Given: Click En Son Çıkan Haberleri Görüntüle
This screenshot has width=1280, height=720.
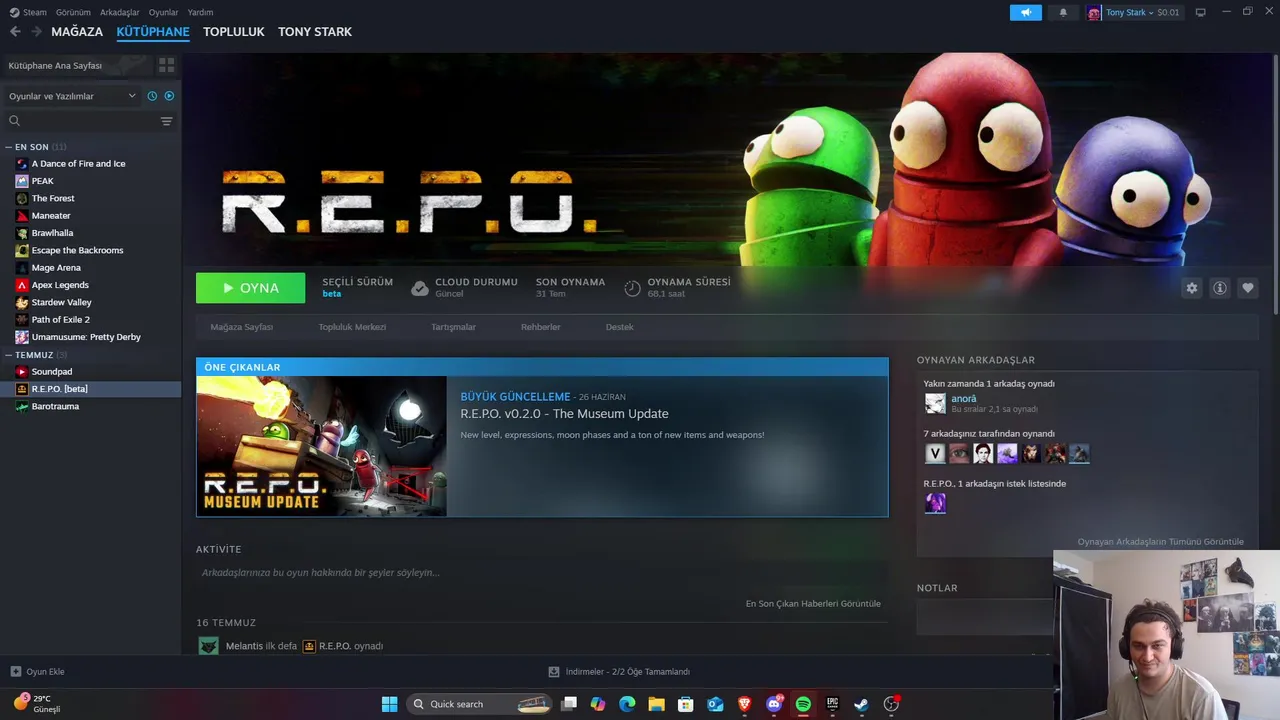Looking at the screenshot, I should (x=813, y=604).
